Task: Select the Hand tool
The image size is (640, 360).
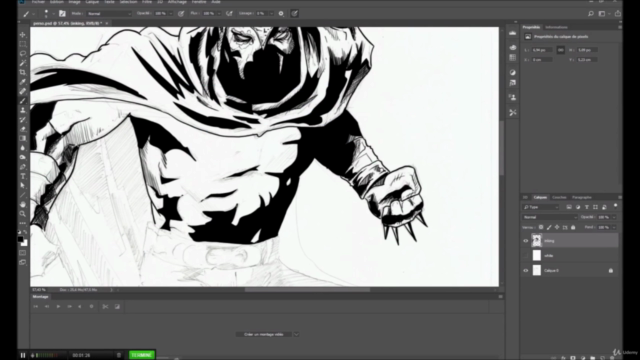Action: coord(23,204)
